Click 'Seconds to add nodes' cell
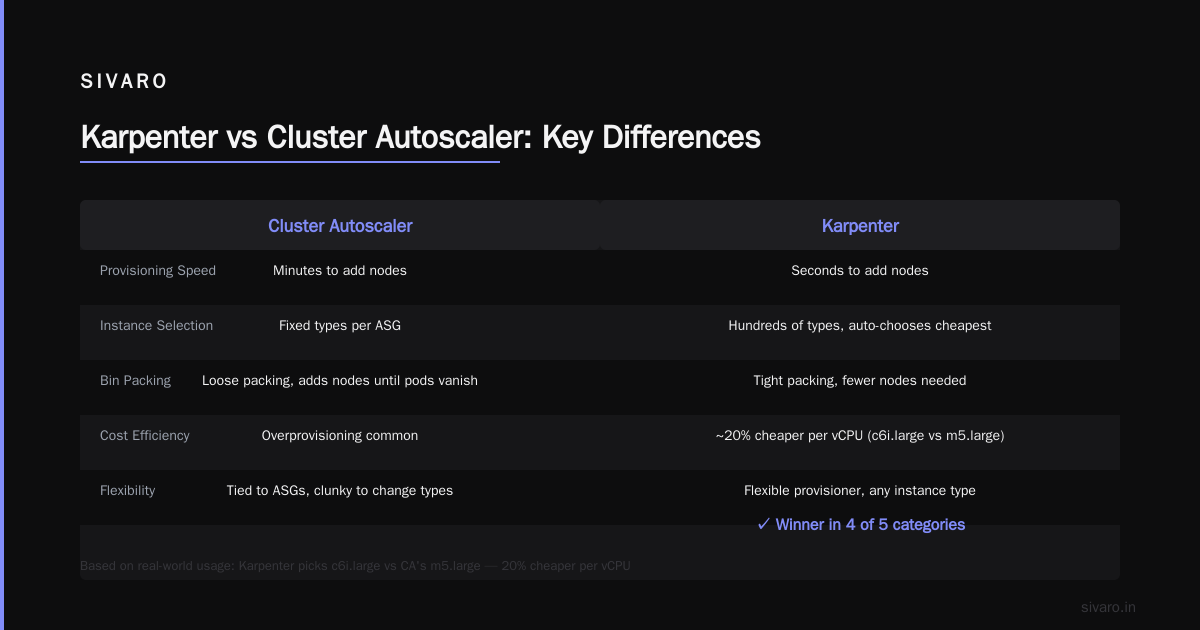 pos(860,271)
